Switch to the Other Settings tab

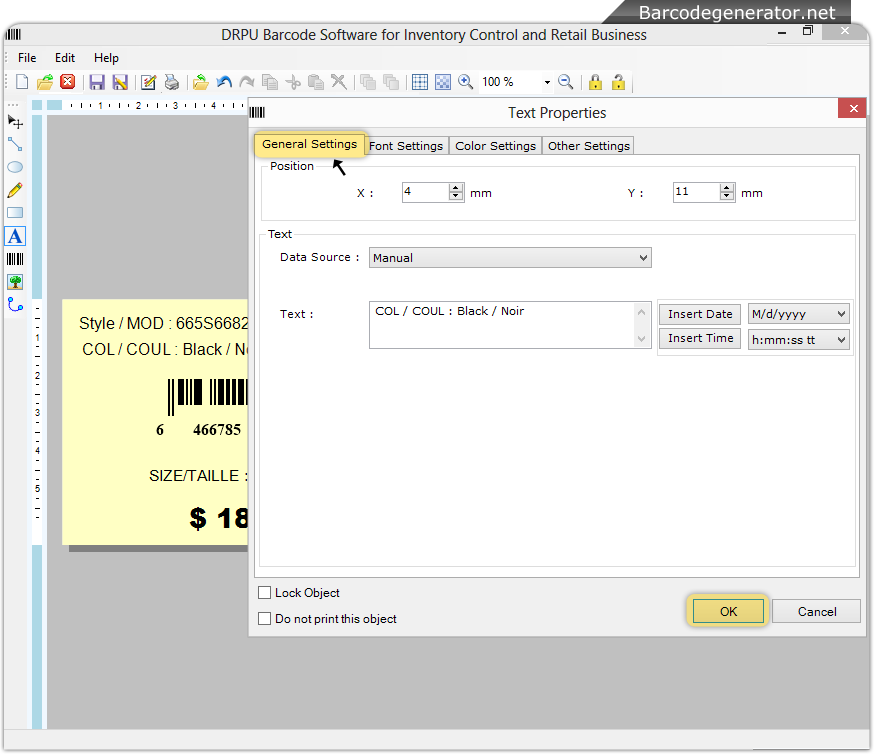pyautogui.click(x=589, y=146)
